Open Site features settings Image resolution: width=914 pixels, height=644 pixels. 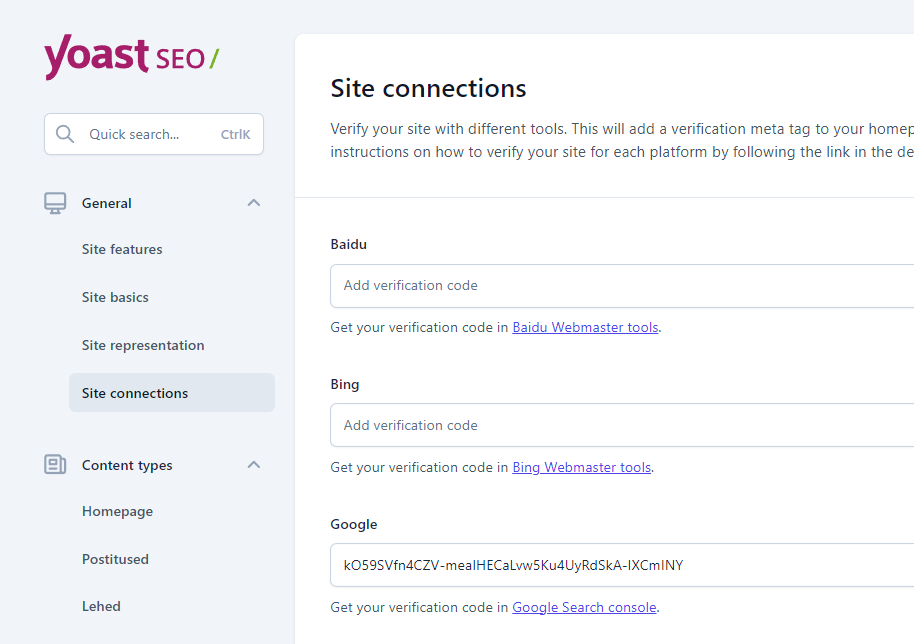pos(122,249)
